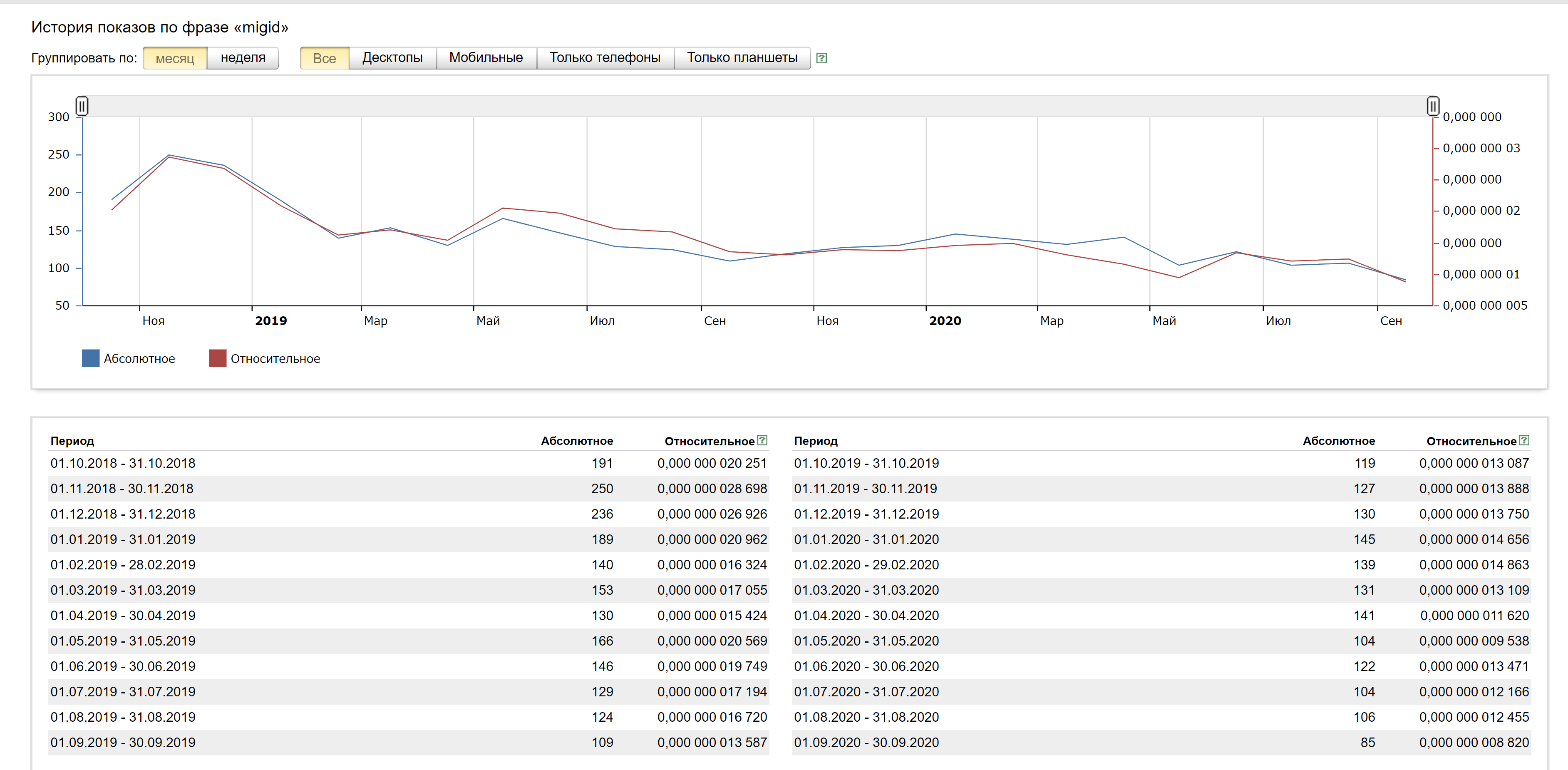Group data by неделя
The height and width of the screenshot is (770, 1568).
pyautogui.click(x=243, y=58)
